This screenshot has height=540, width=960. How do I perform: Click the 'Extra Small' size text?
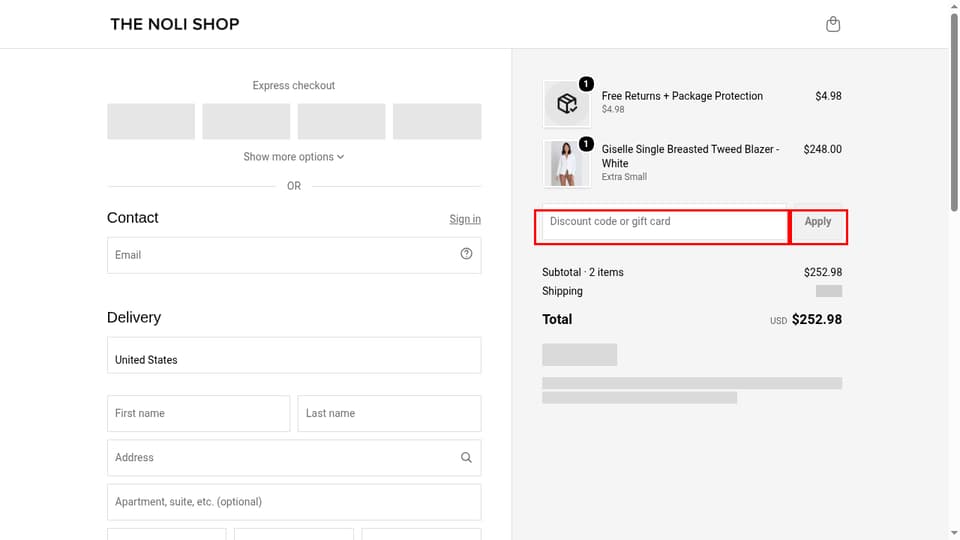[624, 177]
